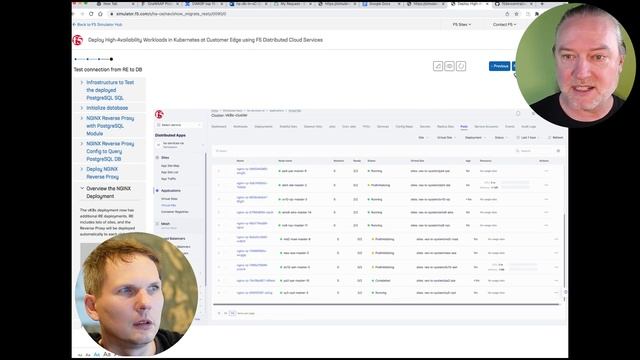Image resolution: width=640 pixels, height=360 pixels.
Task: Click the browser home icon
Action: [x=100, y=14]
